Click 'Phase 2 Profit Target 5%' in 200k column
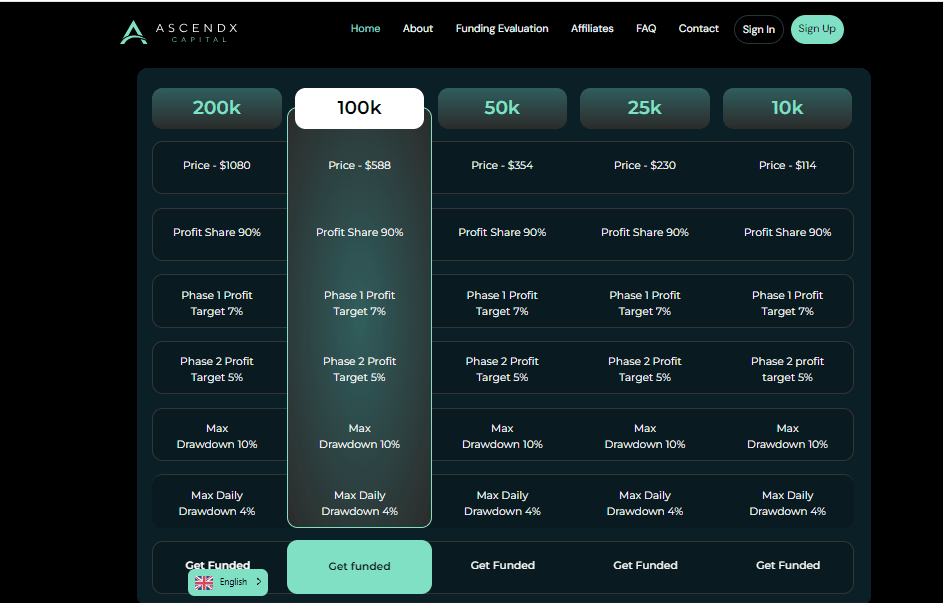 click(217, 369)
